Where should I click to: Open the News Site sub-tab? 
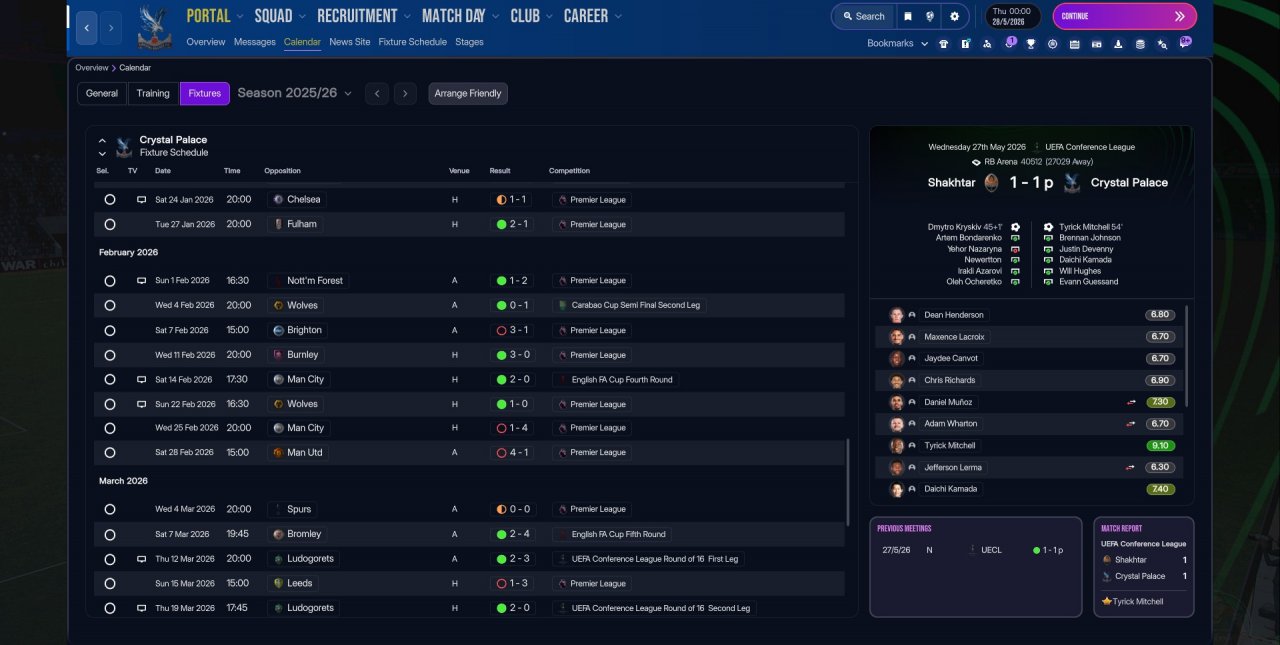point(349,42)
